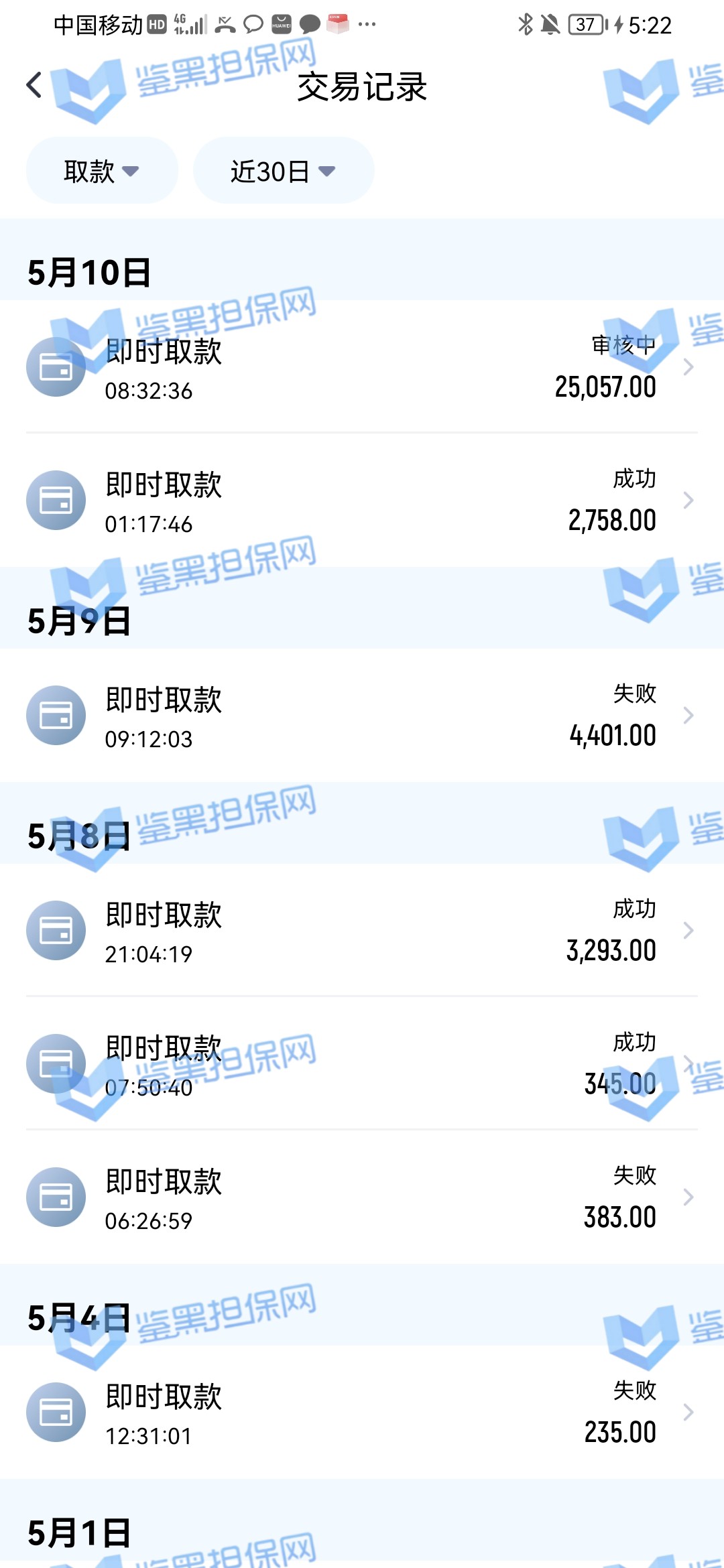
Task: Tap card icon for 12:31:01 withdrawal
Action: pyautogui.click(x=56, y=1413)
